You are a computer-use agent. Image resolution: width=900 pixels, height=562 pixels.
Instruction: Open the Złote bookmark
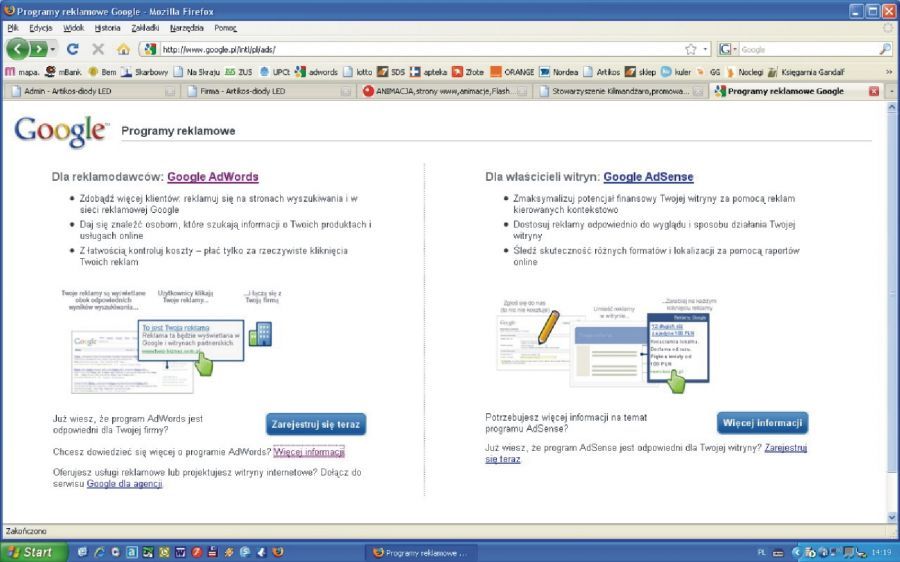pyautogui.click(x=468, y=72)
